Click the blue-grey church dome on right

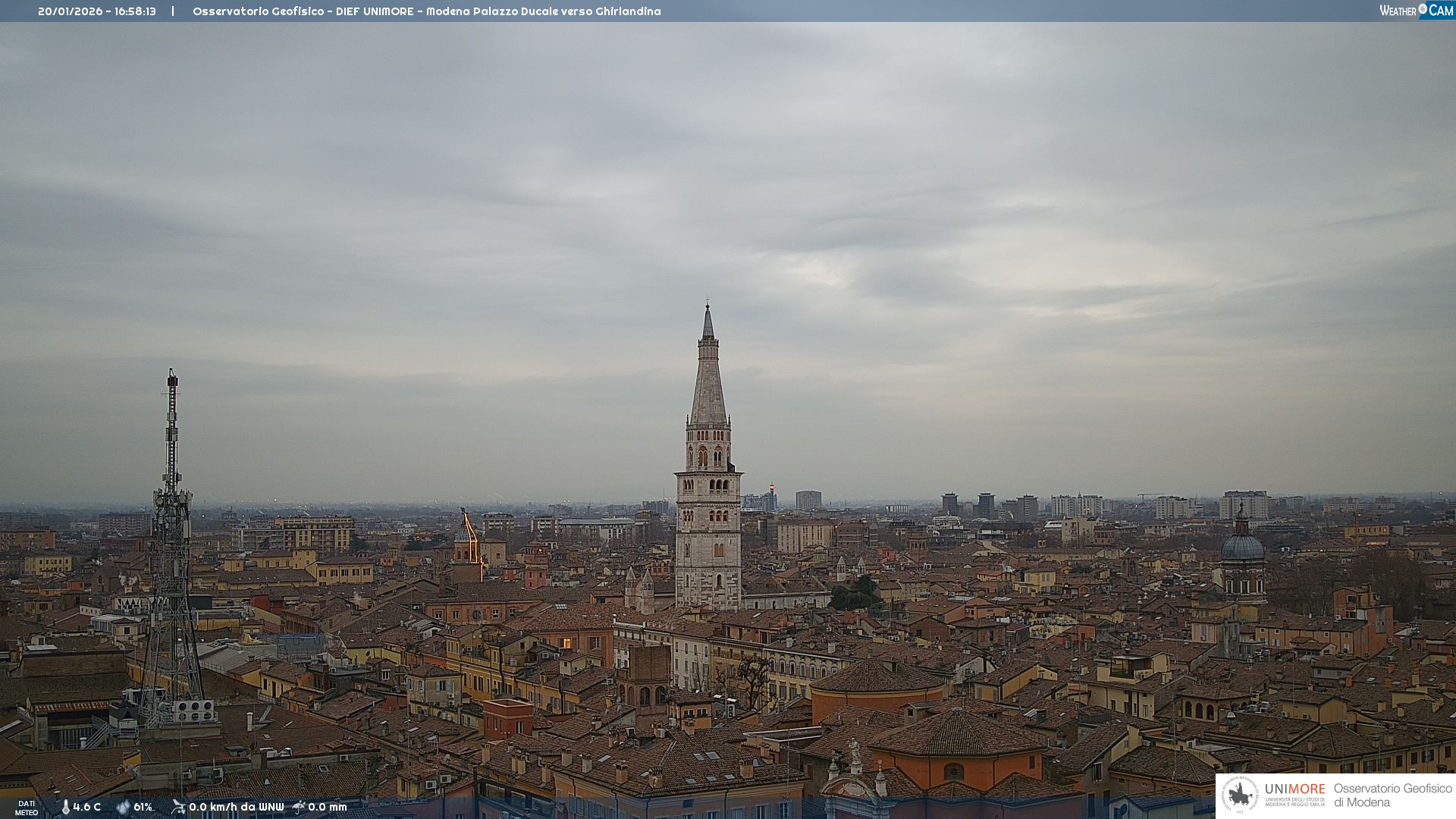tap(1242, 546)
